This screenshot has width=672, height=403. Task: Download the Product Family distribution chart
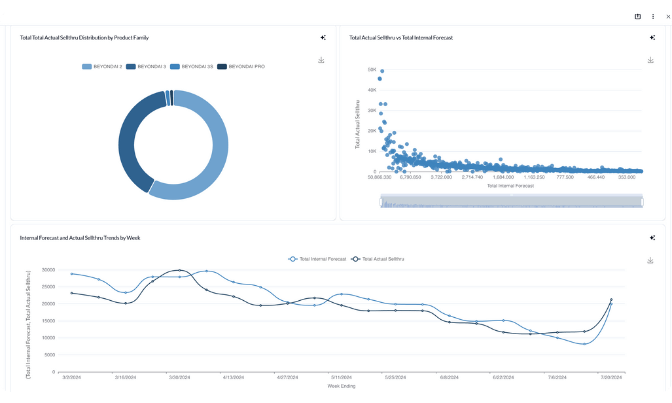(x=322, y=60)
